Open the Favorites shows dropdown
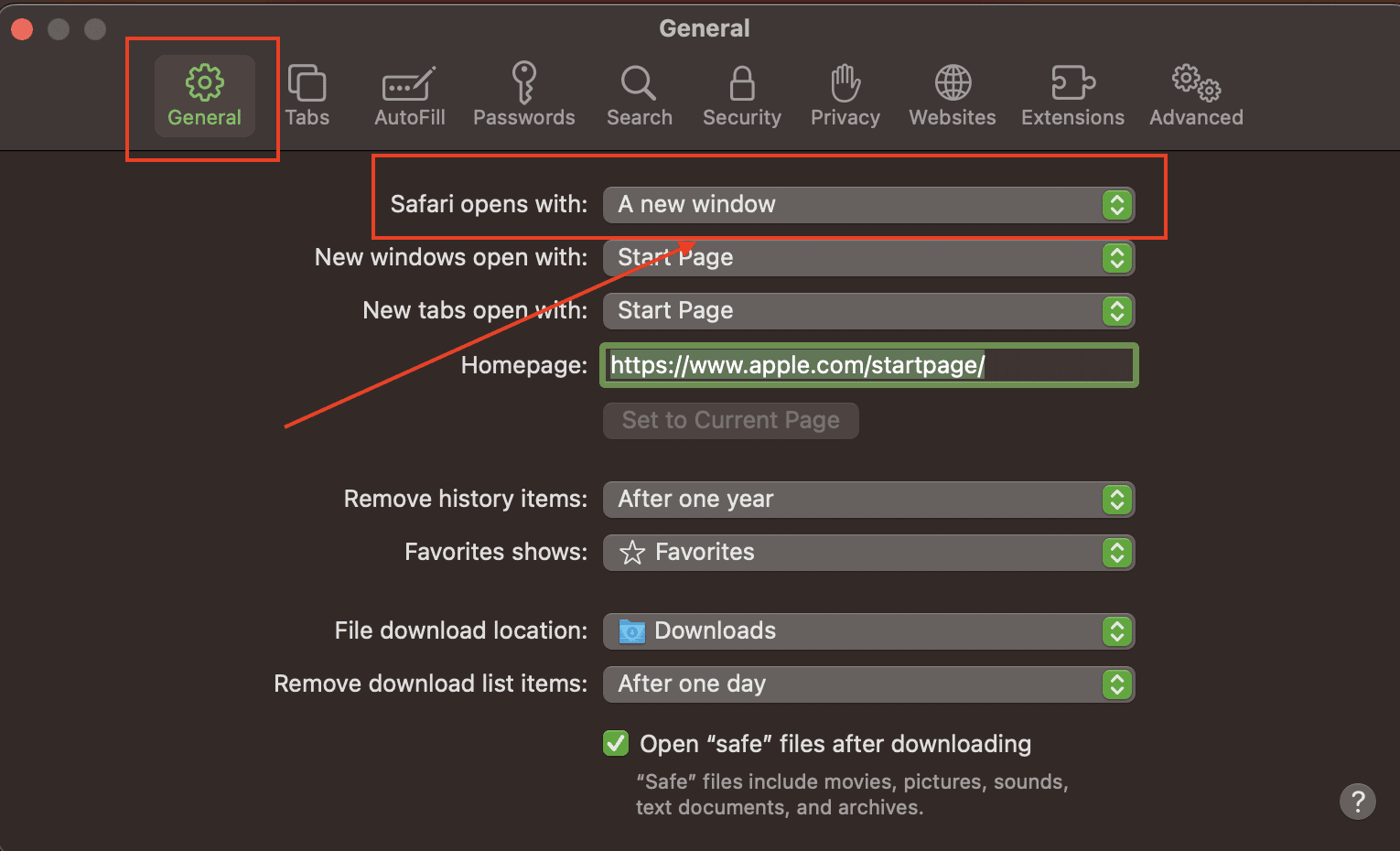The image size is (1400, 851). point(867,553)
